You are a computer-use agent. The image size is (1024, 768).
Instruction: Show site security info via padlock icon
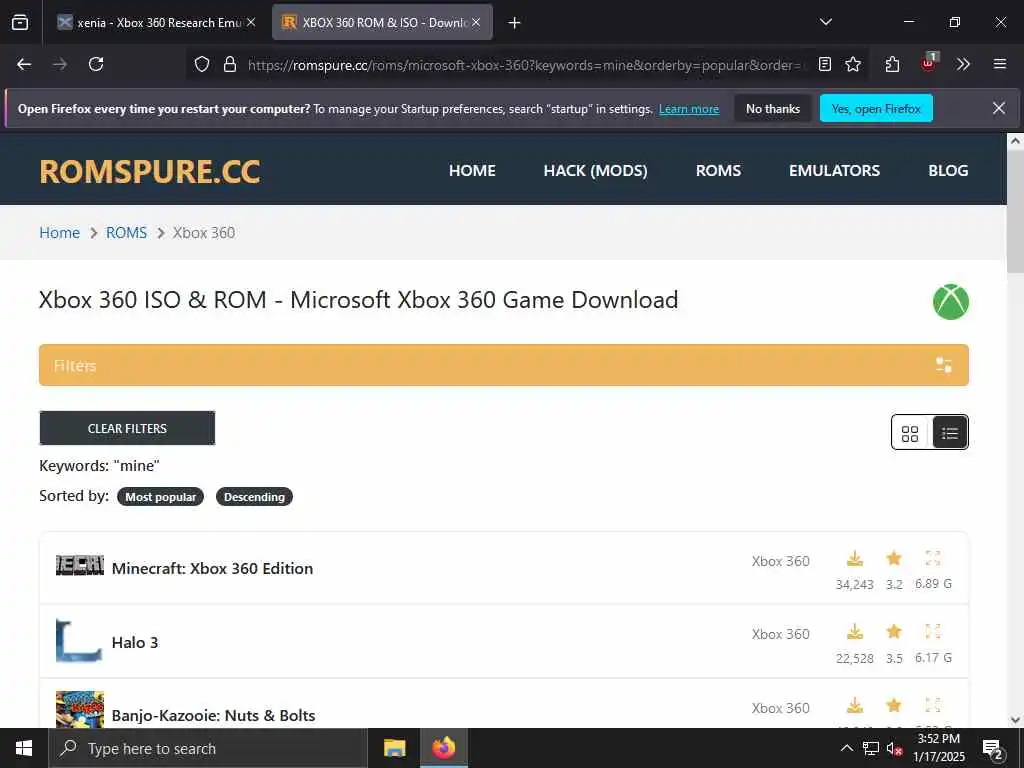[x=230, y=64]
